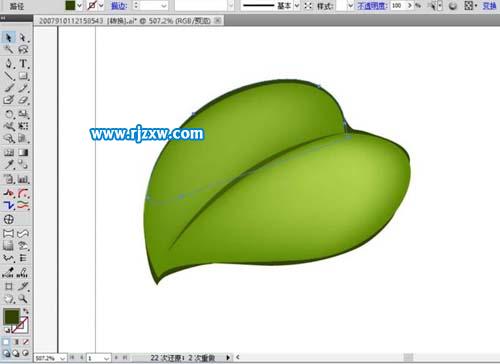Toggle the None fill slashed box
This screenshot has width=500, height=364.
point(26,342)
